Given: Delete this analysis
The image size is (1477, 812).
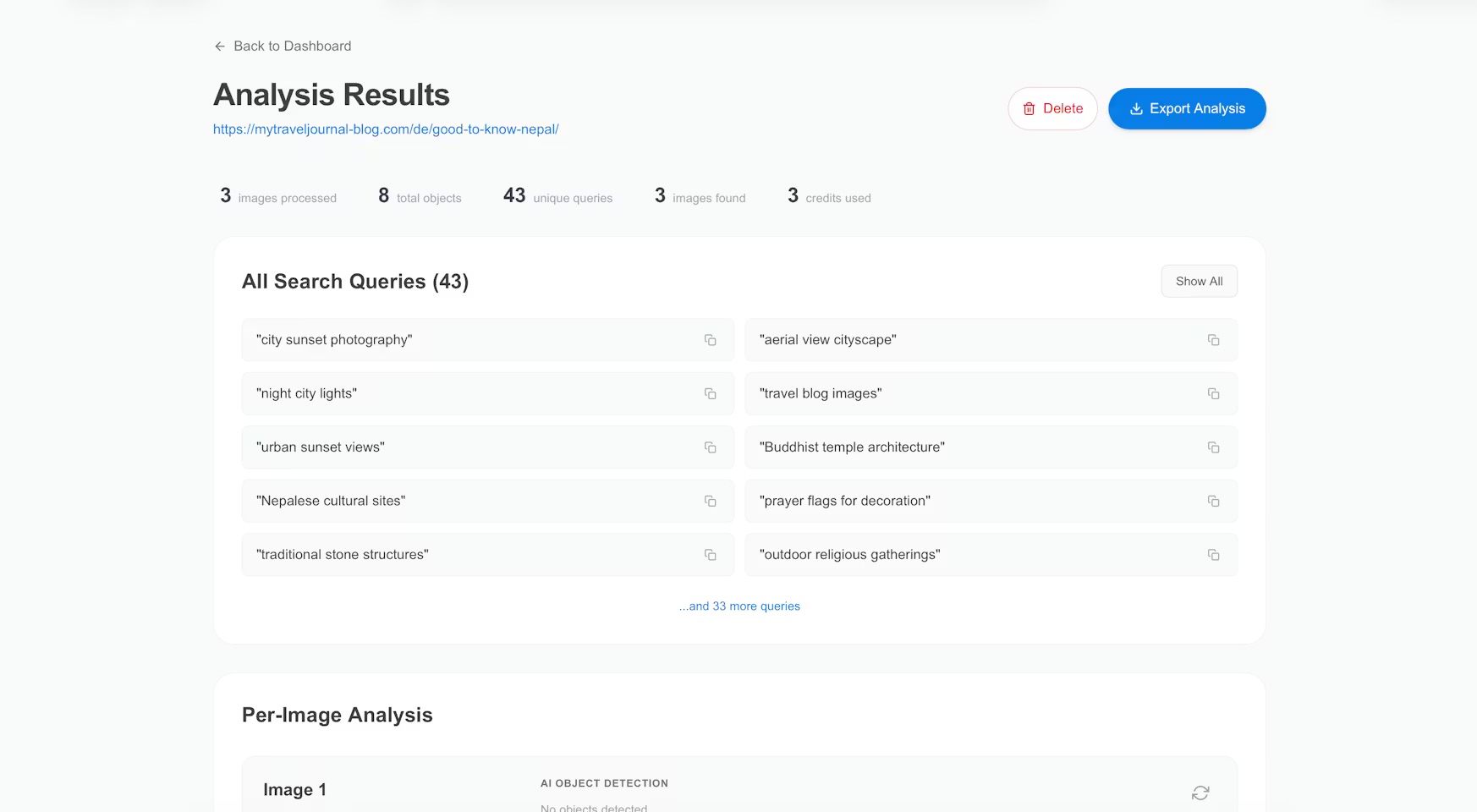Looking at the screenshot, I should point(1052,109).
